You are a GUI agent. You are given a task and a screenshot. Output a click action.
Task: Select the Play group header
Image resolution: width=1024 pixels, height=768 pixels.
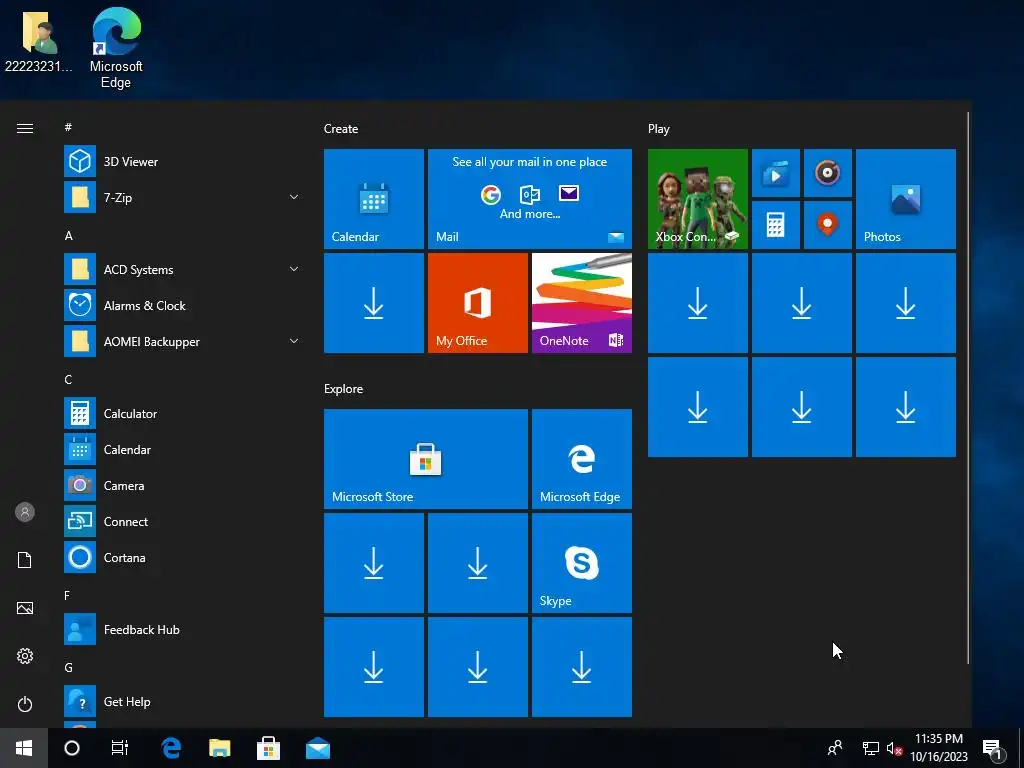658,129
